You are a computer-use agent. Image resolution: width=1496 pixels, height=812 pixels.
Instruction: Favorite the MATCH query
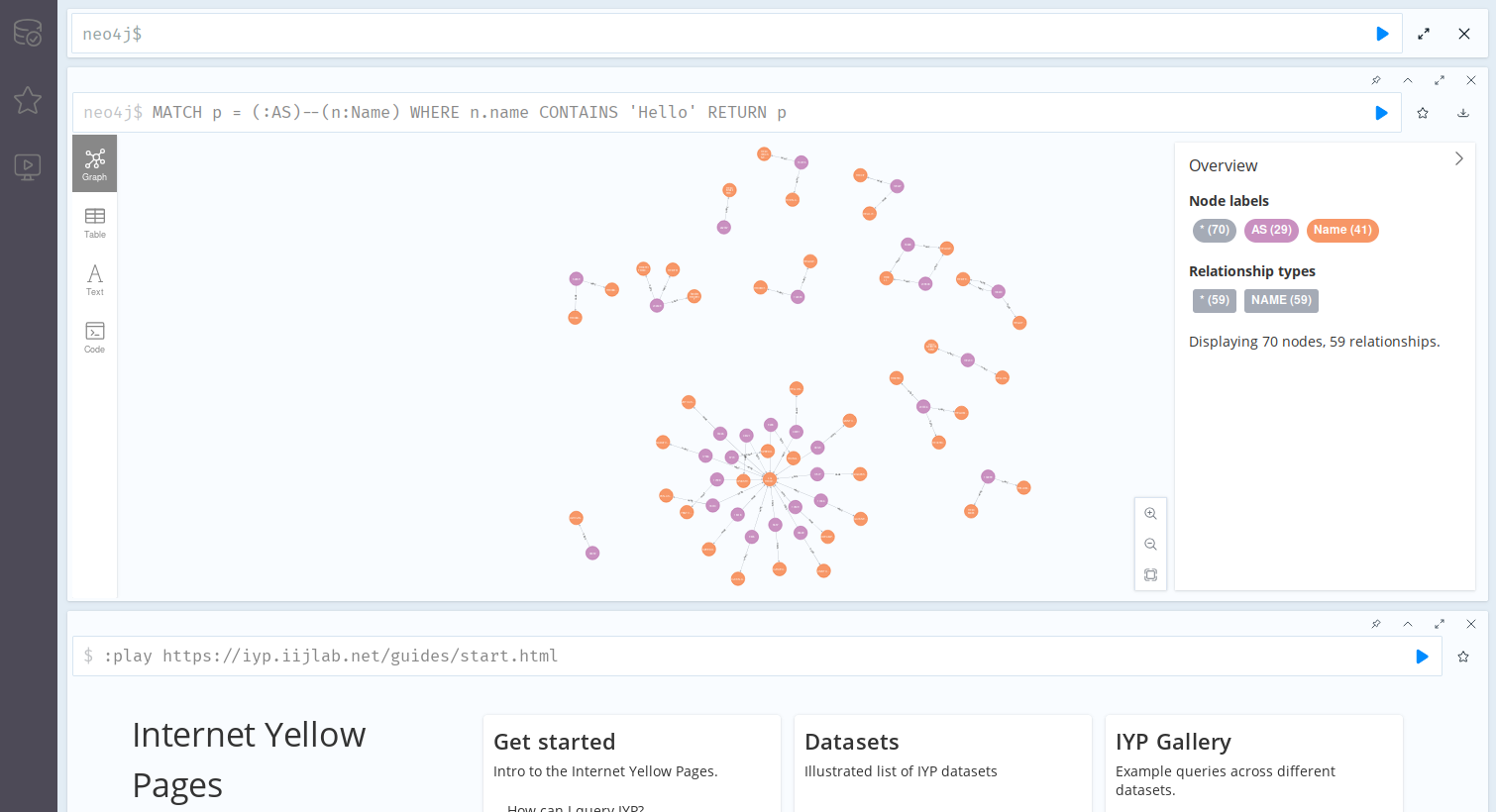[x=1423, y=112]
